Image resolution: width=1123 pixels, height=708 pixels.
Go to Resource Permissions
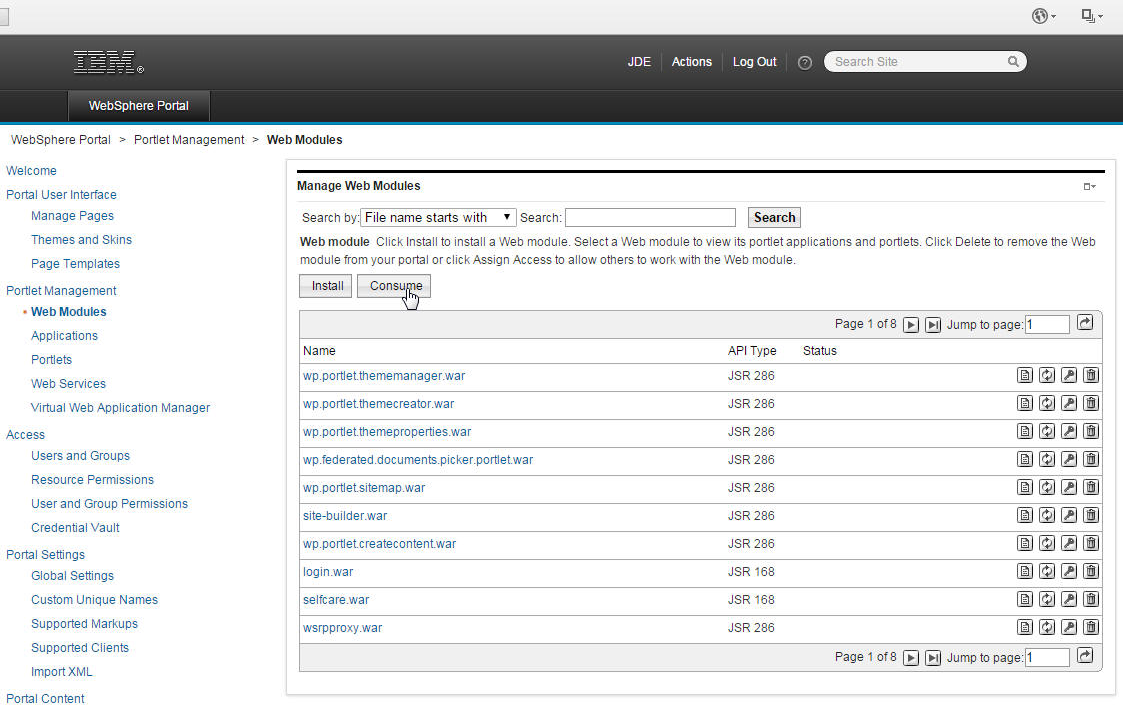tap(92, 480)
